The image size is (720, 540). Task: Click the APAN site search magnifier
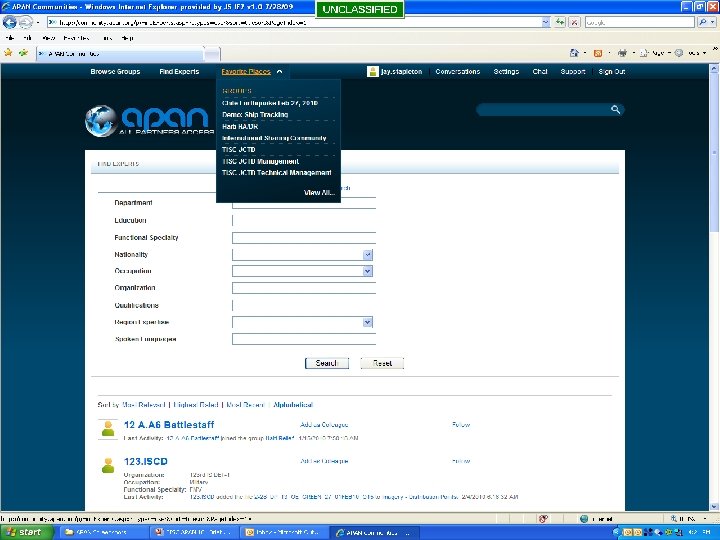(615, 109)
